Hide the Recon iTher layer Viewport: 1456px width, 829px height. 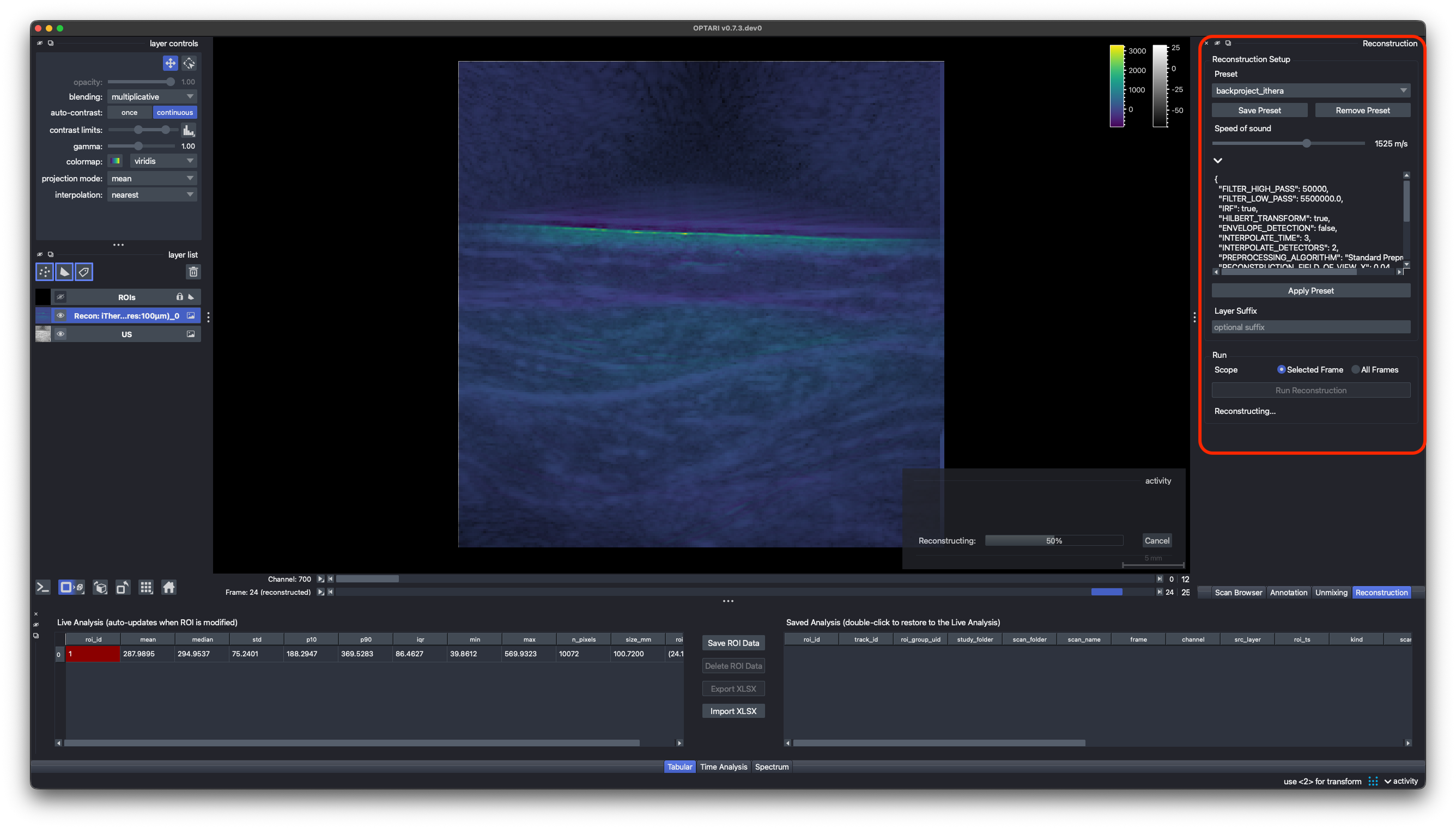pos(60,315)
